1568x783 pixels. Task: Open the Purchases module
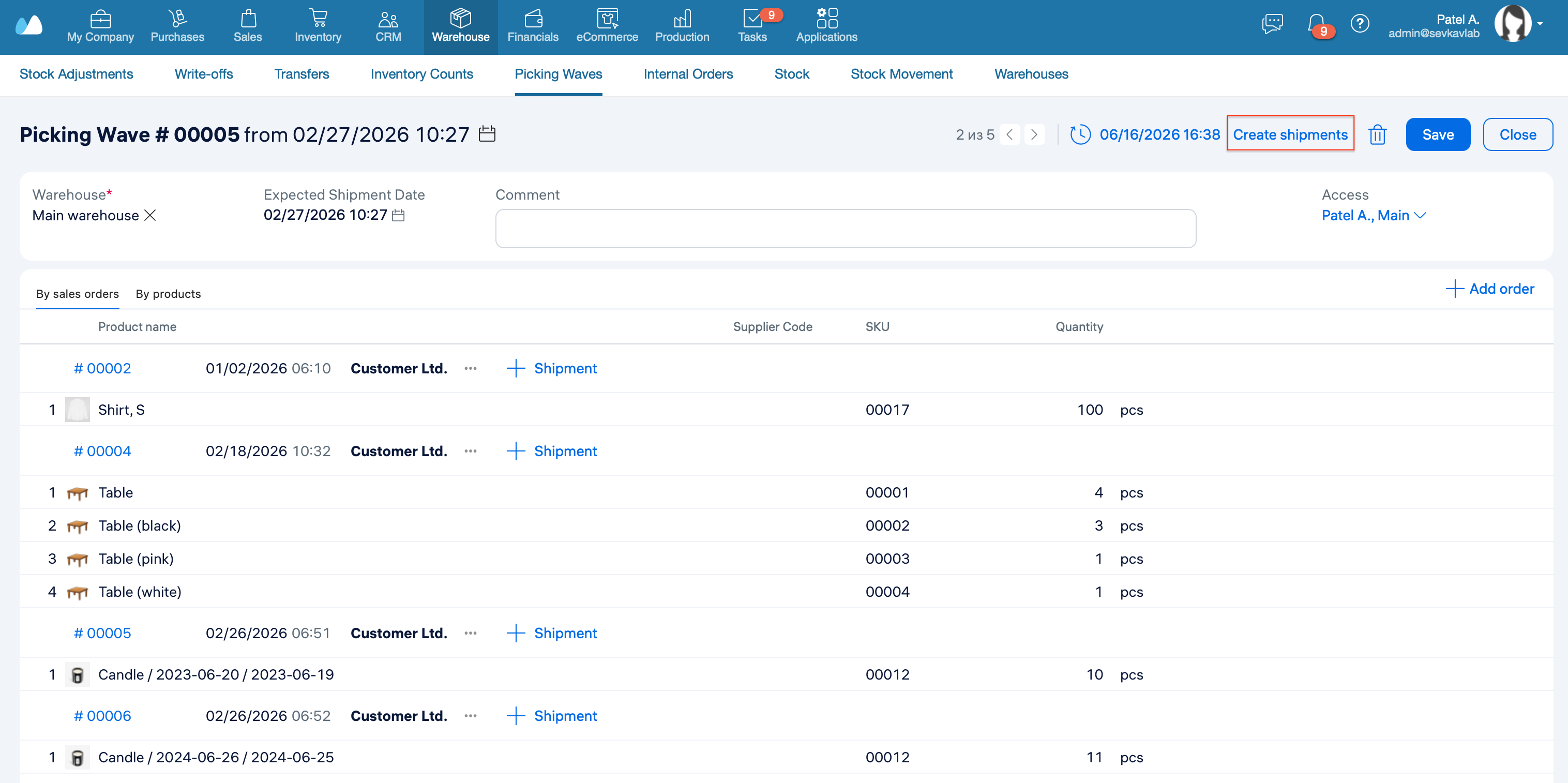coord(177,27)
